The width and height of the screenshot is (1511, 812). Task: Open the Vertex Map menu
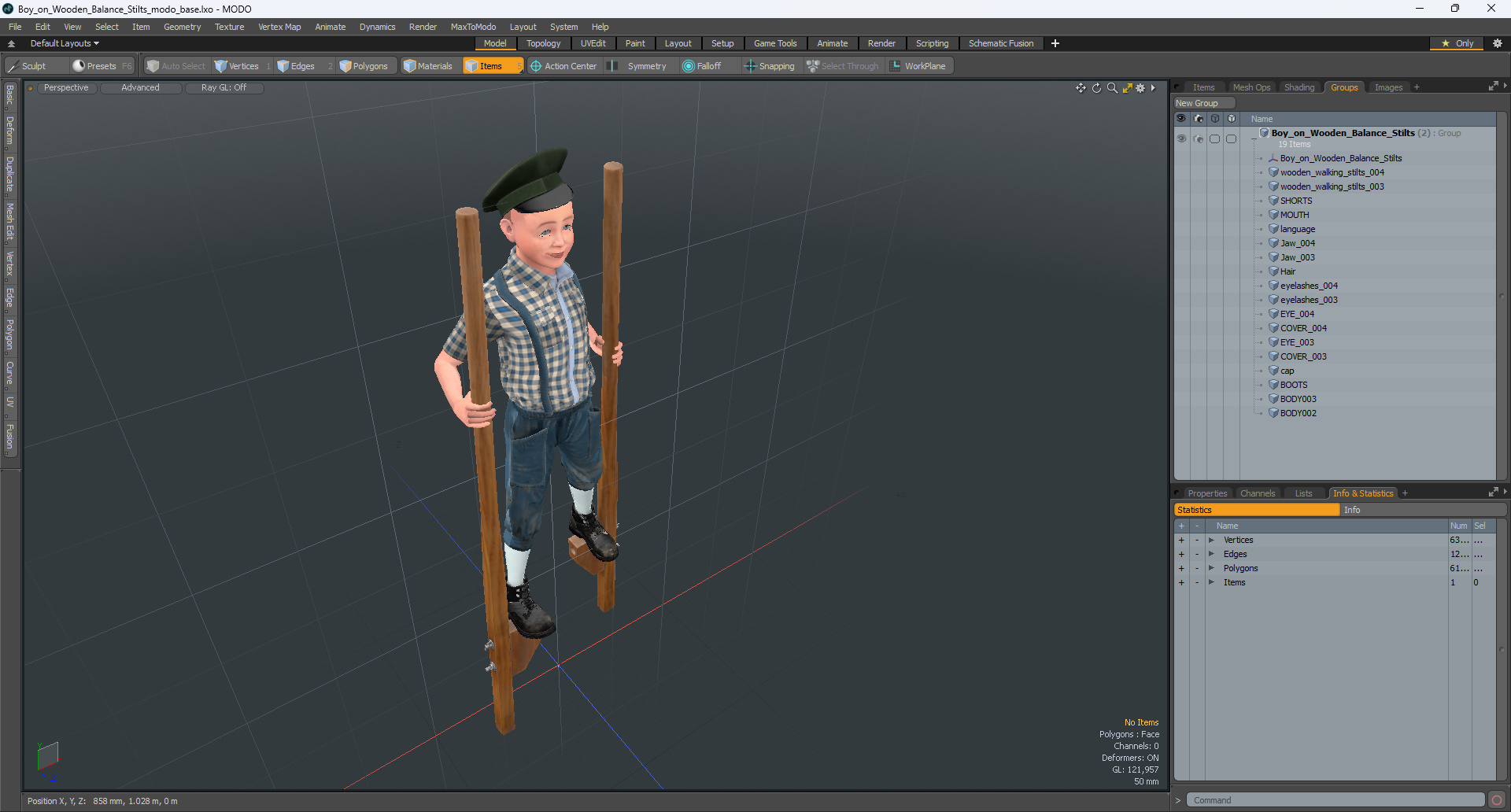[279, 27]
